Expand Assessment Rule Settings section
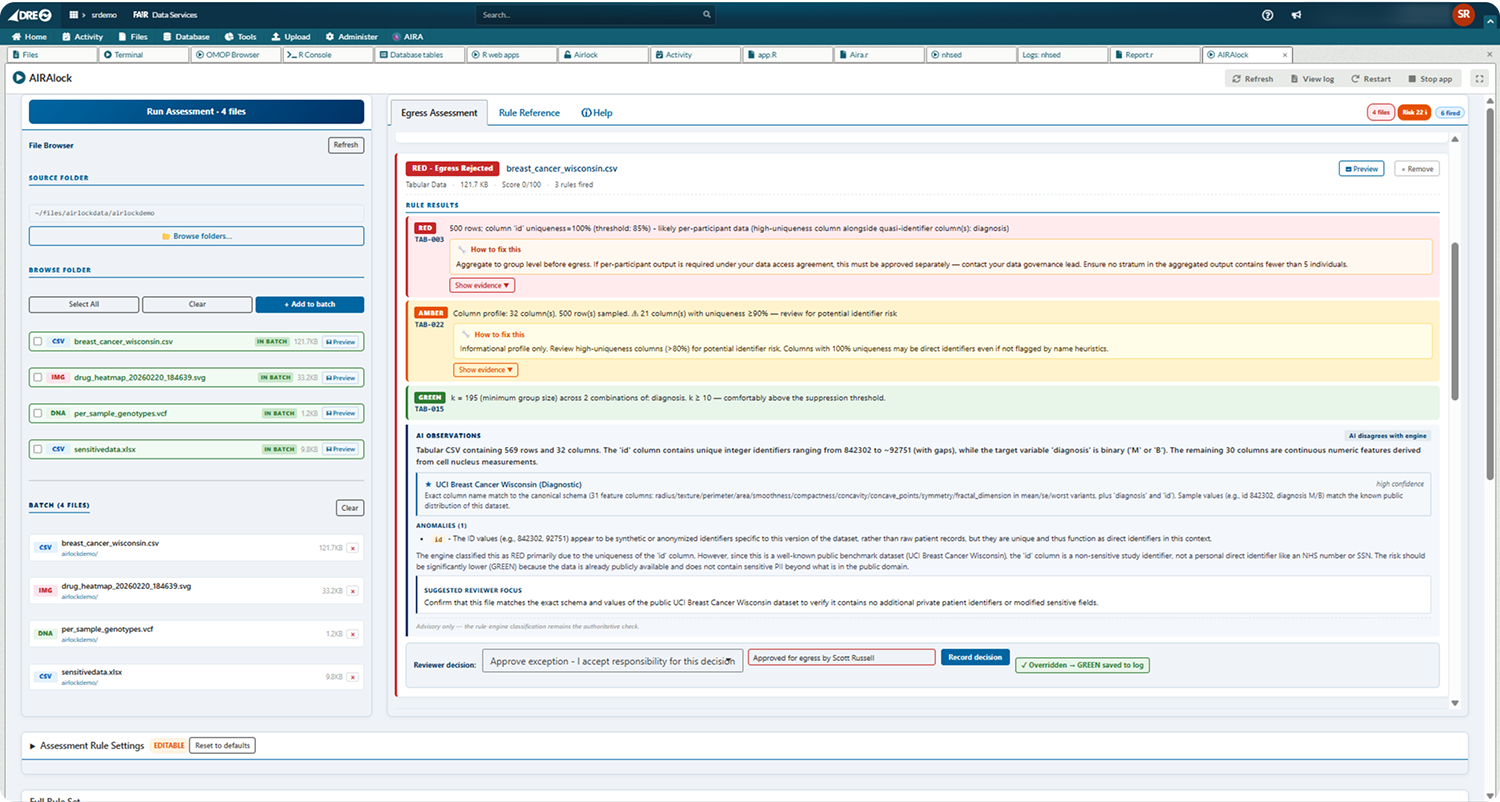 tap(88, 746)
